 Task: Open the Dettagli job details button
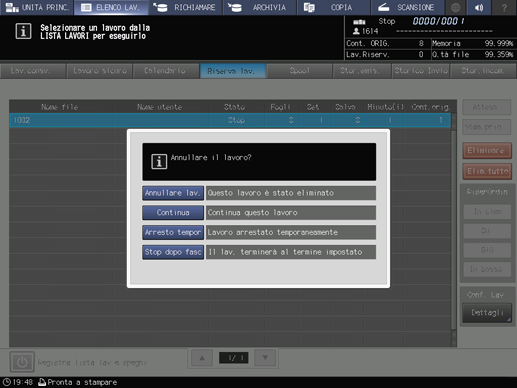point(487,313)
